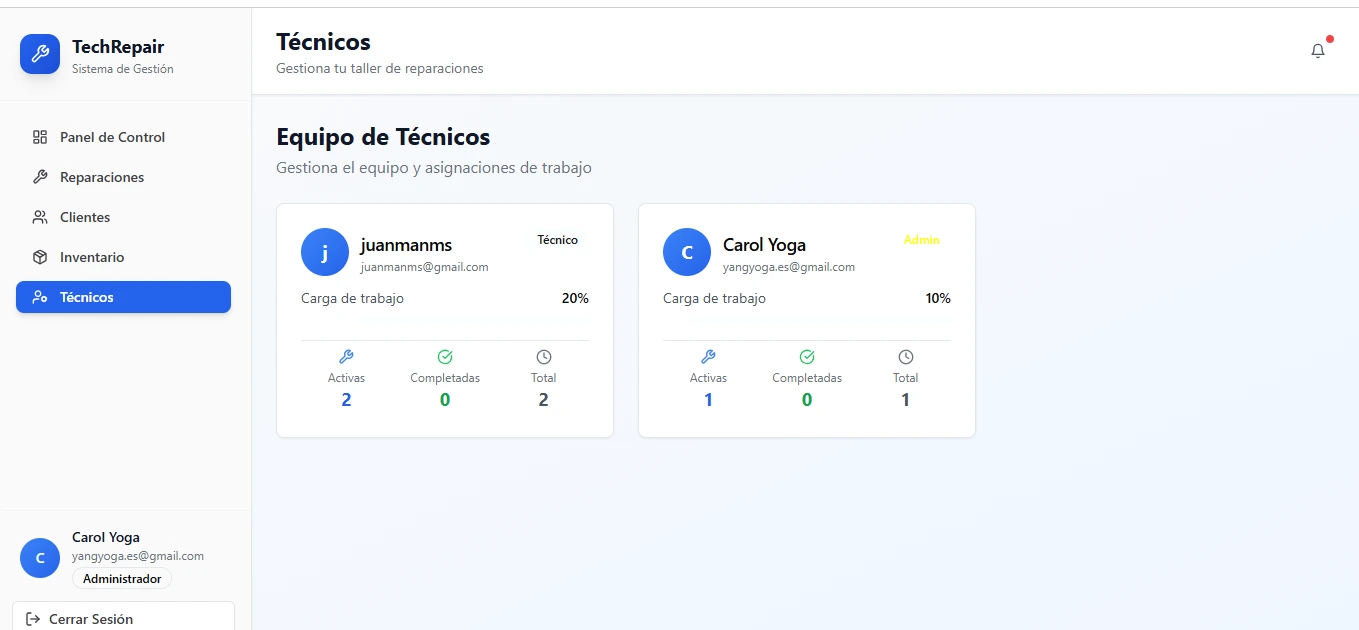Image resolution: width=1359 pixels, height=630 pixels.
Task: Open the Clientes section
Action: click(123, 217)
